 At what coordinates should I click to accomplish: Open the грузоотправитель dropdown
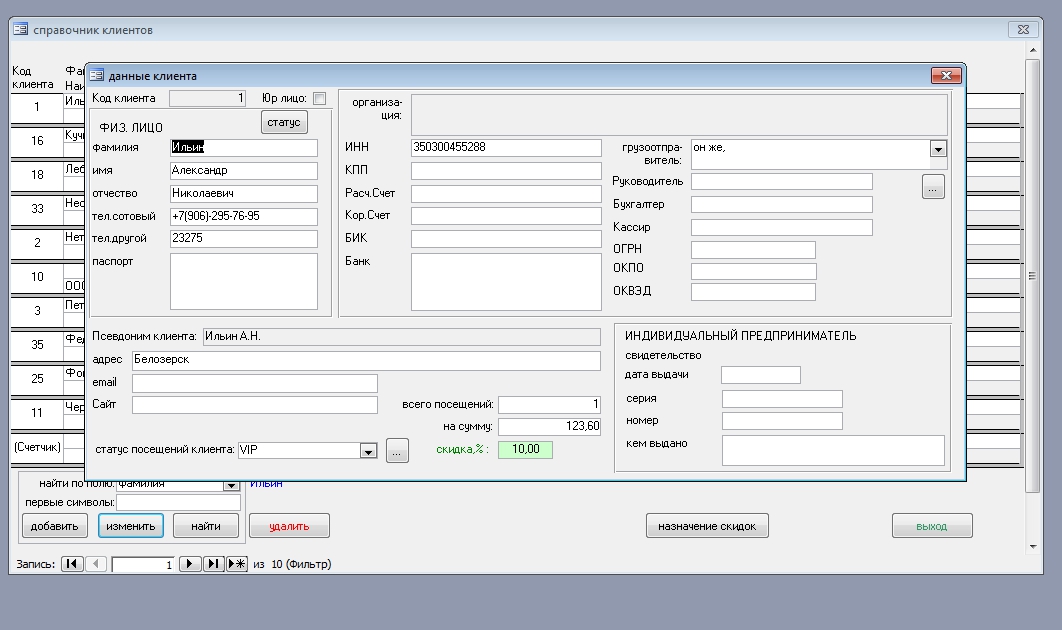coord(938,149)
